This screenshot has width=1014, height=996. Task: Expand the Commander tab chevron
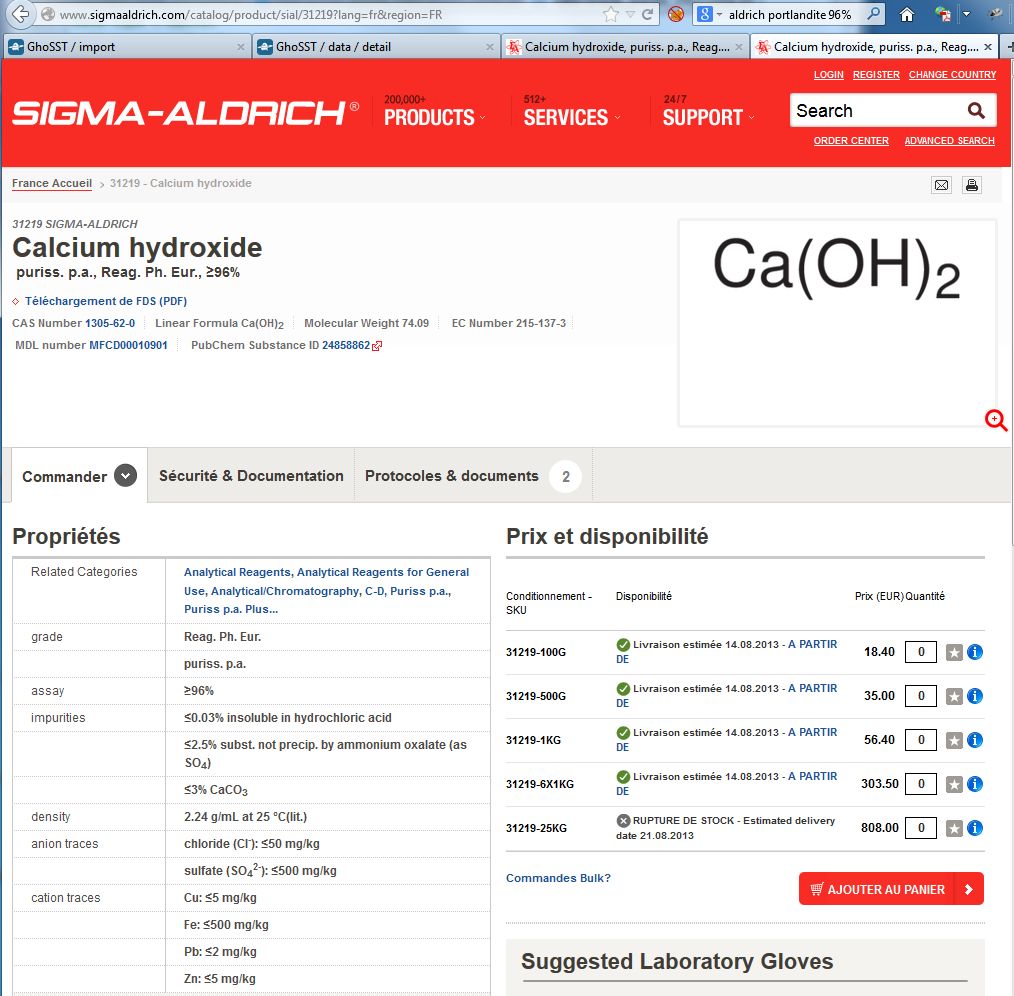125,476
